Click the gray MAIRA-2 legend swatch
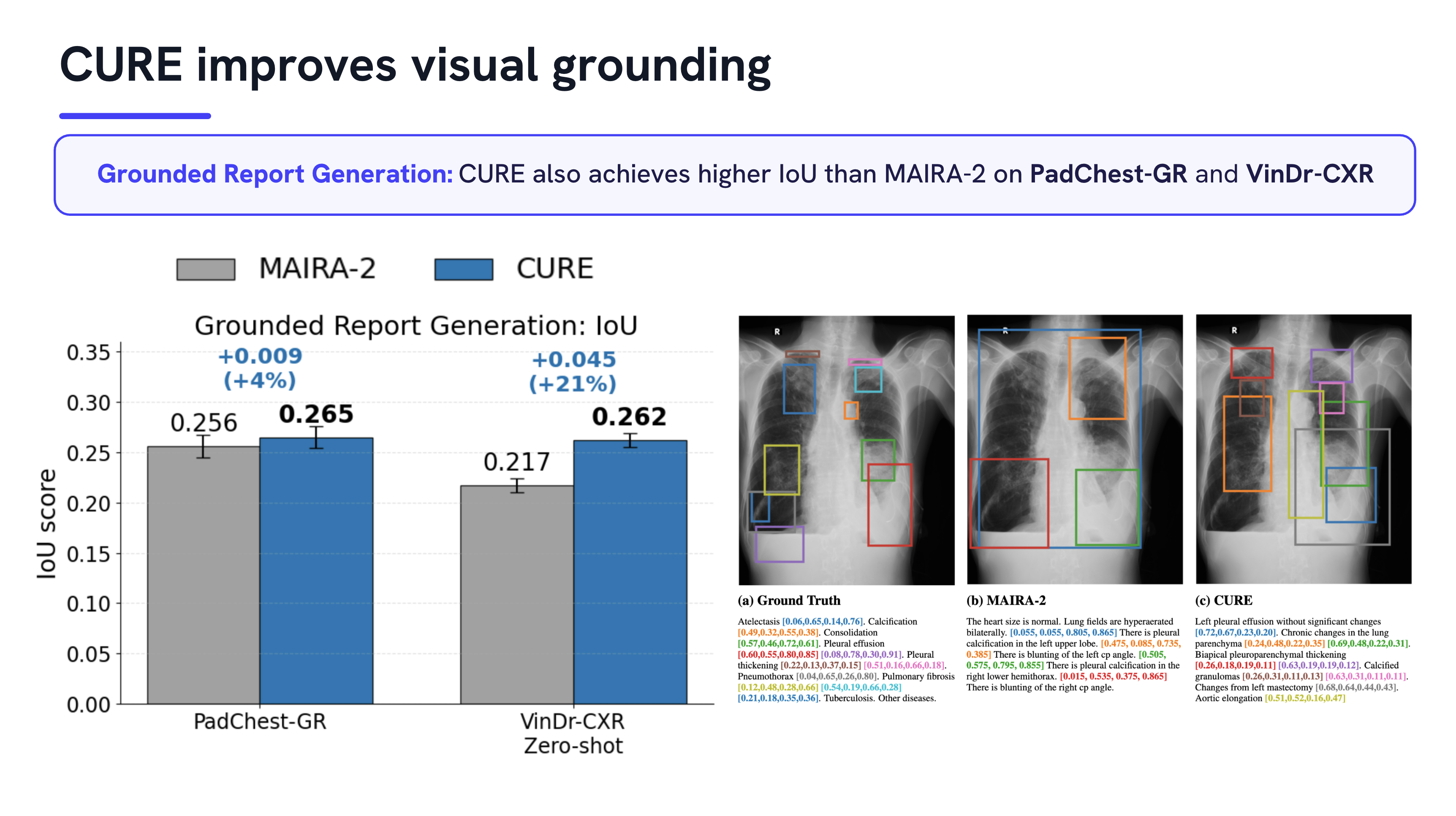Screen dimensions: 1456x816 pyautogui.click(x=206, y=269)
